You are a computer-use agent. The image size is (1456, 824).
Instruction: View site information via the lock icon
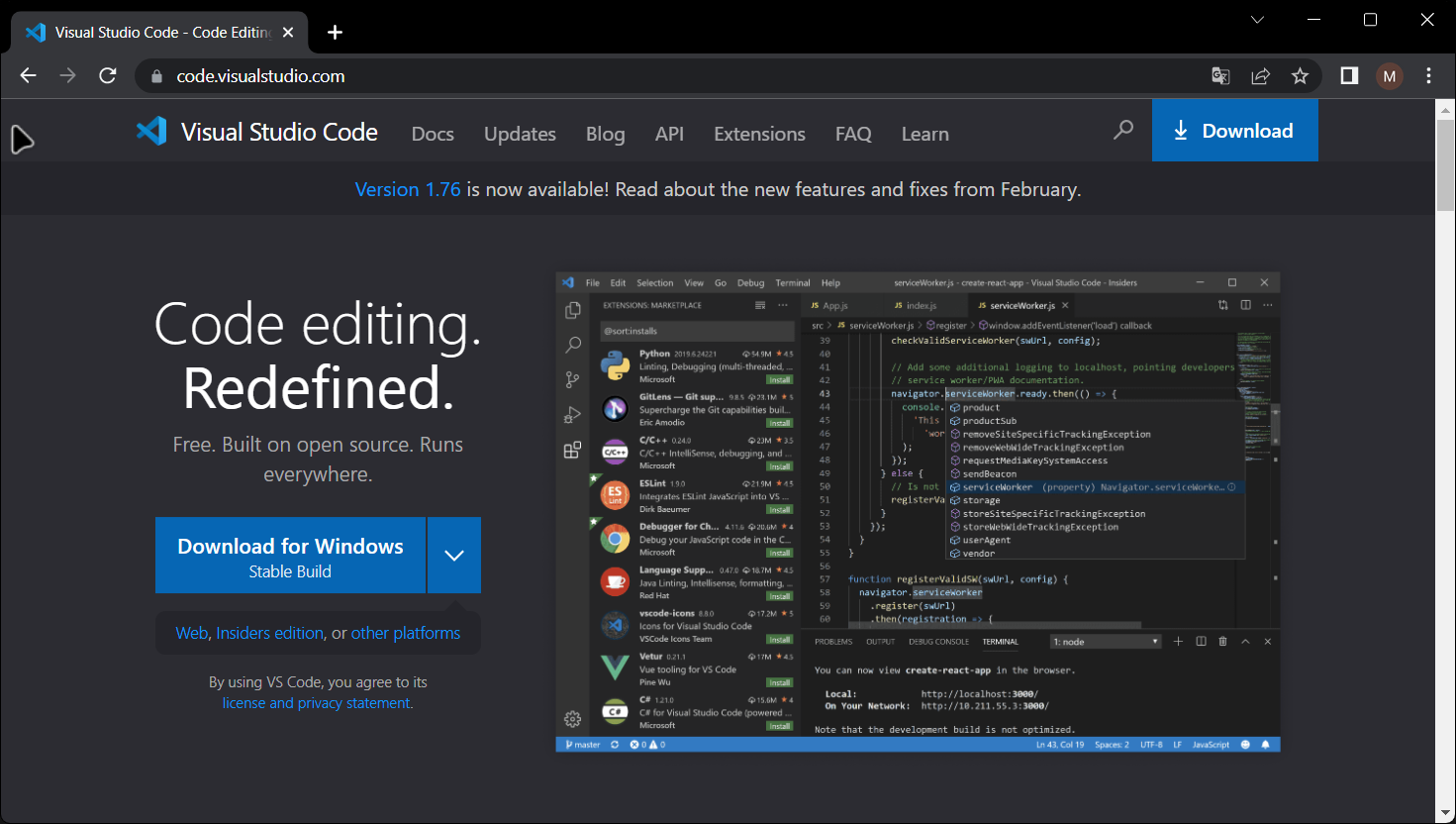click(156, 76)
